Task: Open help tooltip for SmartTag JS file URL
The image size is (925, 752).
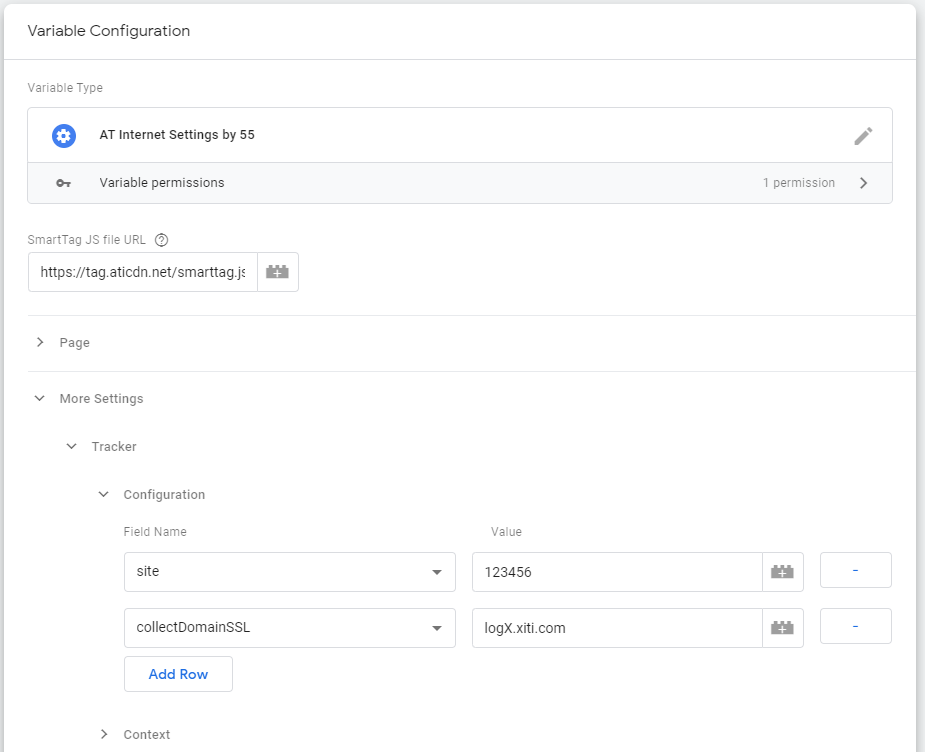Action: click(162, 240)
